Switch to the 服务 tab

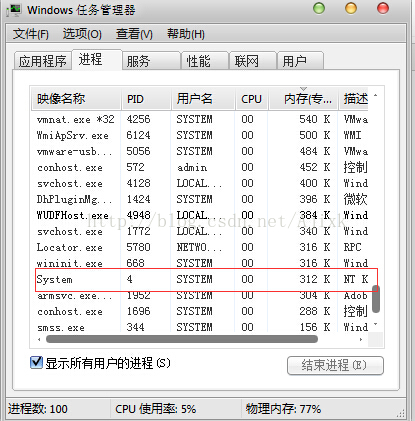tap(151, 61)
